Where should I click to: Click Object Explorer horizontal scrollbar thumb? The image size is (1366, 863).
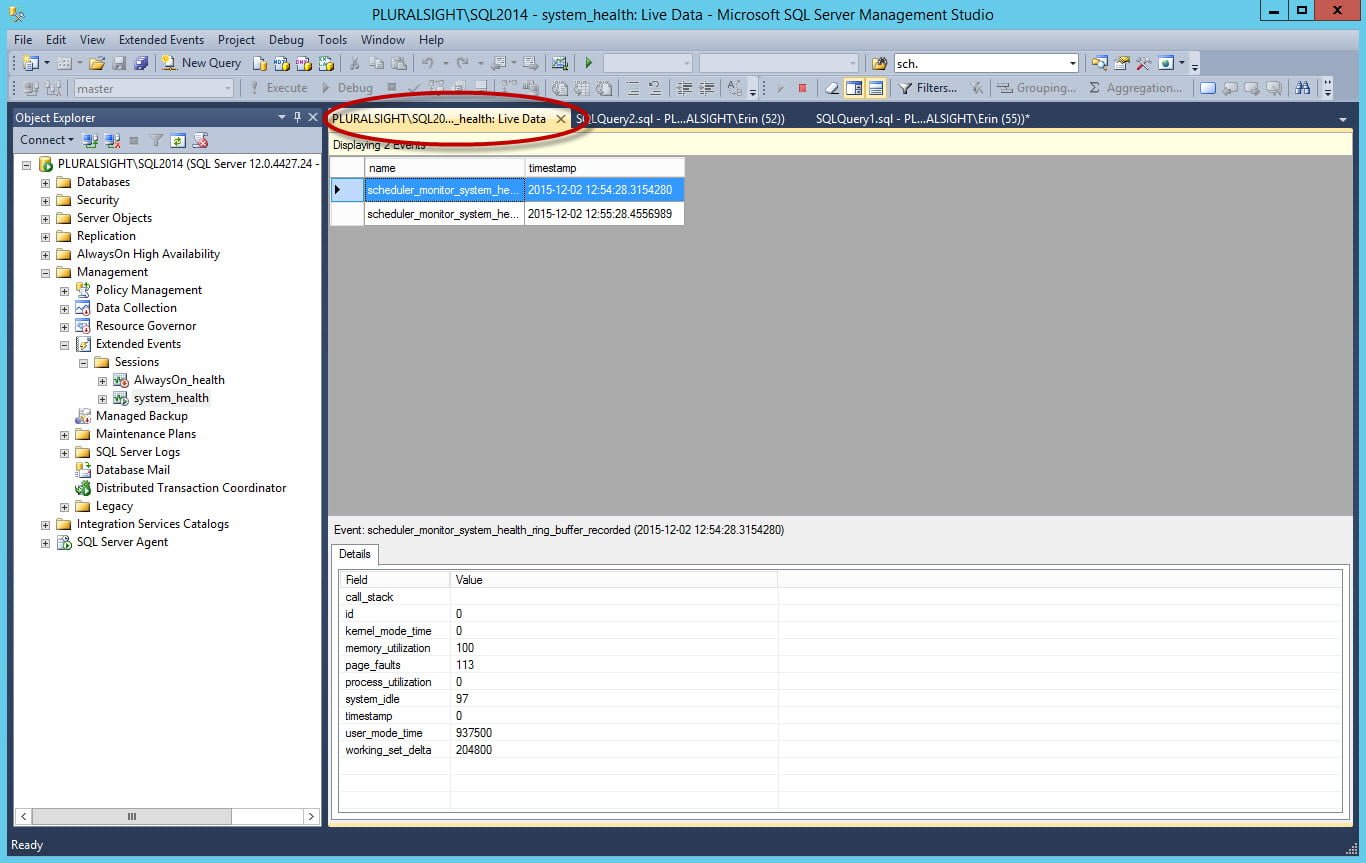pos(131,817)
